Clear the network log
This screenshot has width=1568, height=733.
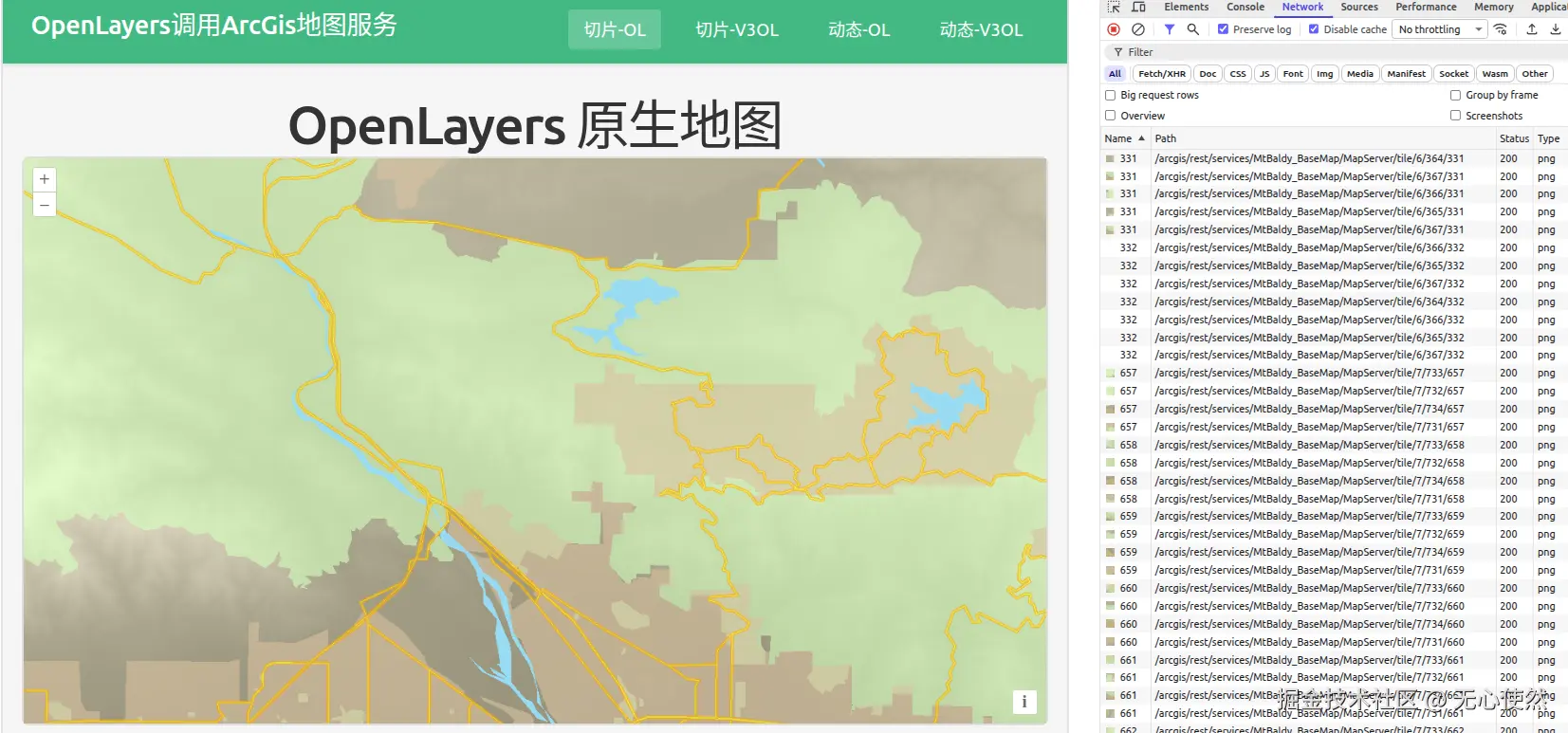(1138, 29)
